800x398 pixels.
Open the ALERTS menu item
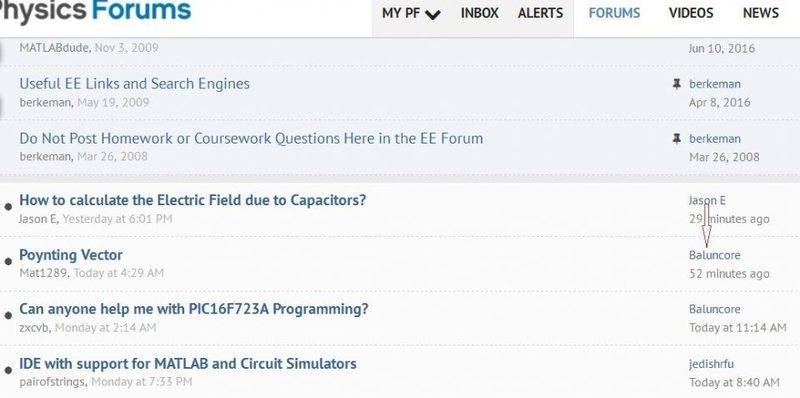coord(540,13)
